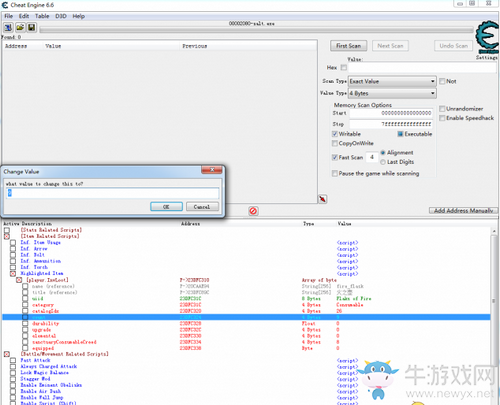The image size is (500, 405).
Task: Select the catalogIdx row label
Action: click(45, 311)
